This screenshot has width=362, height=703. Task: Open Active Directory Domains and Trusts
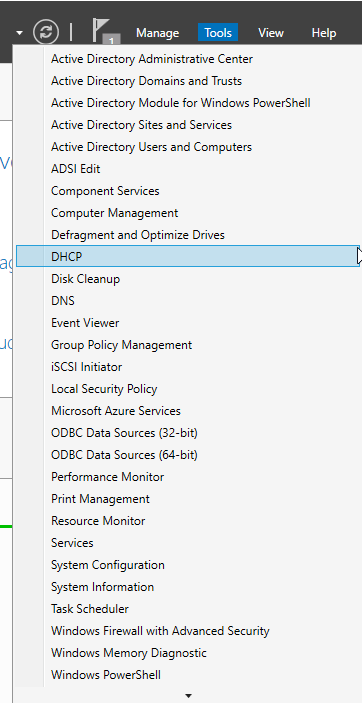[188, 81]
